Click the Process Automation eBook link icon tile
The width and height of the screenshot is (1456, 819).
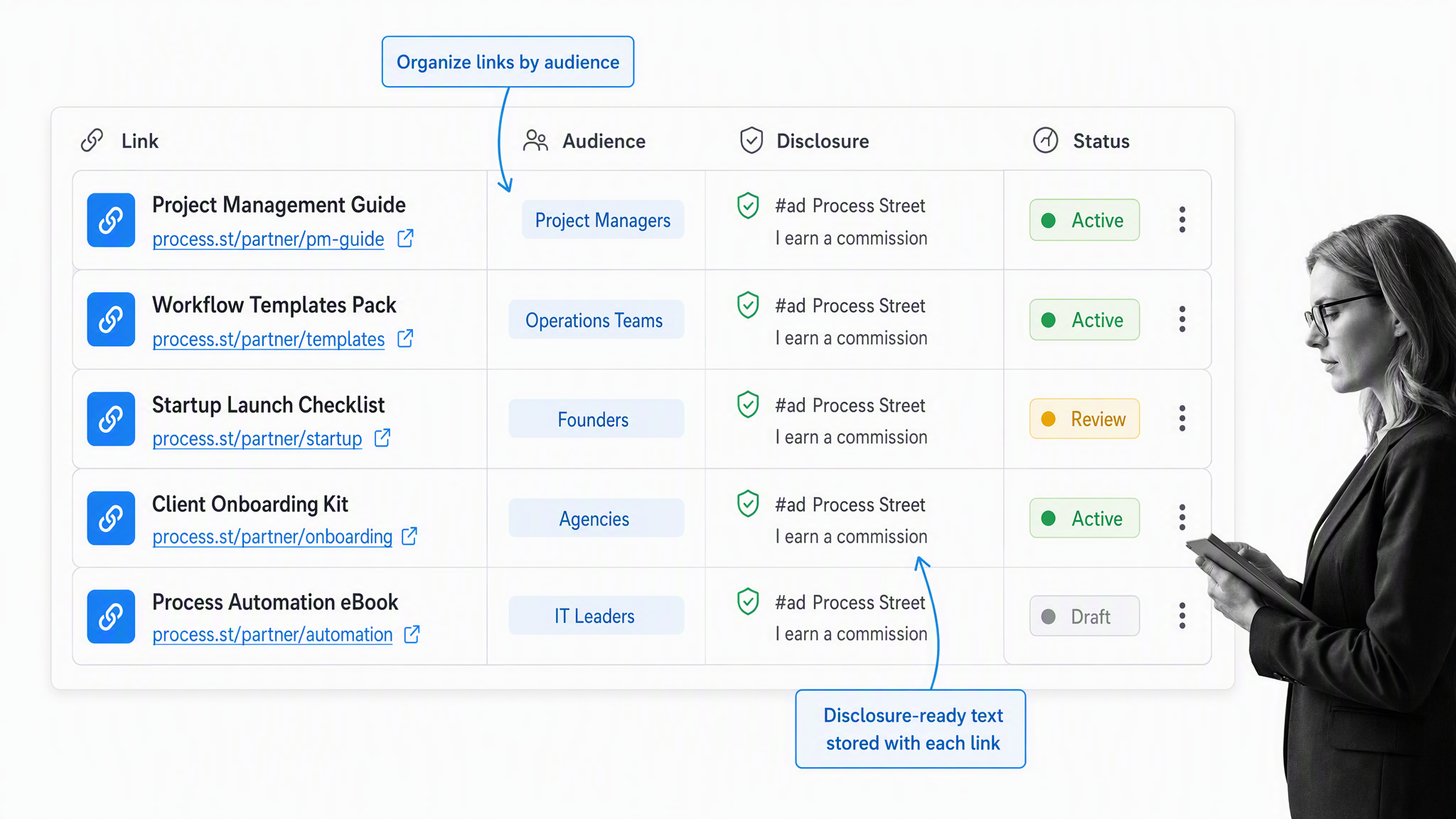click(111, 616)
